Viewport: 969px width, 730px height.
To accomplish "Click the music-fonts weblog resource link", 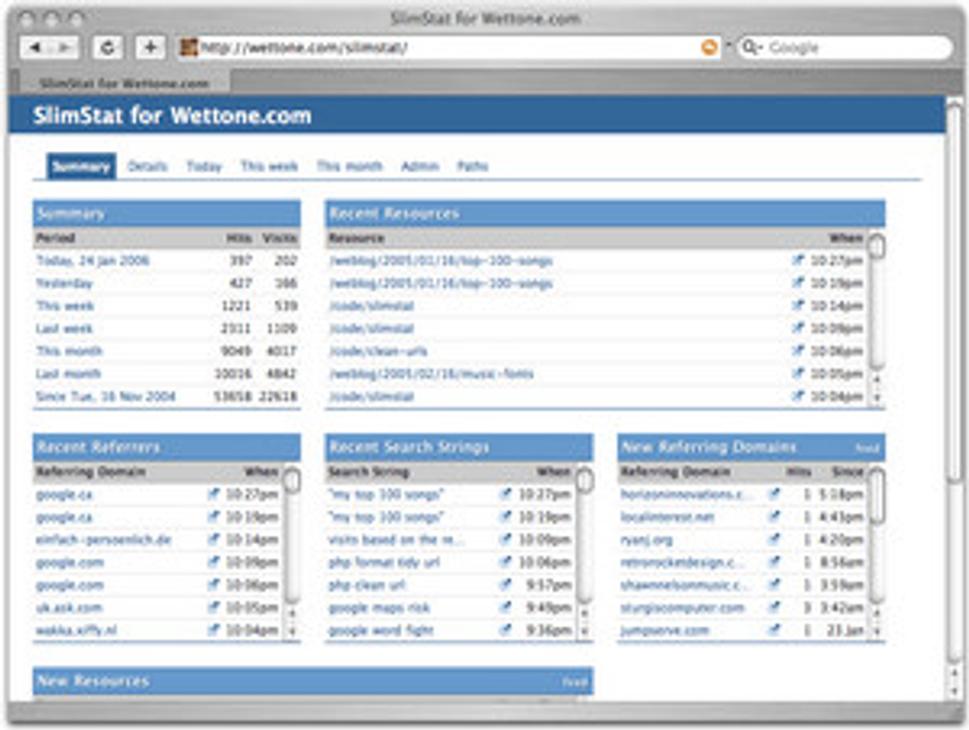I will [431, 373].
